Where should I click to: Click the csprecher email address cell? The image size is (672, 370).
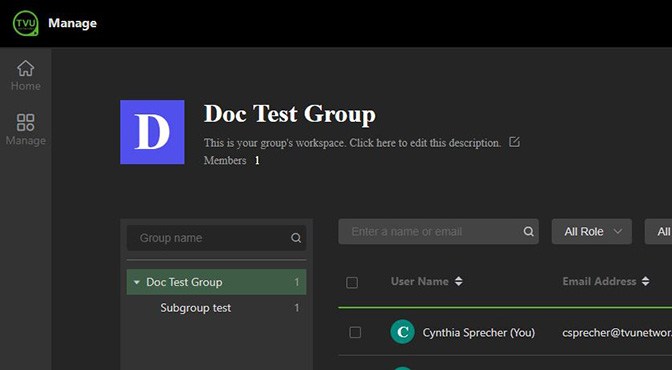(x=617, y=332)
